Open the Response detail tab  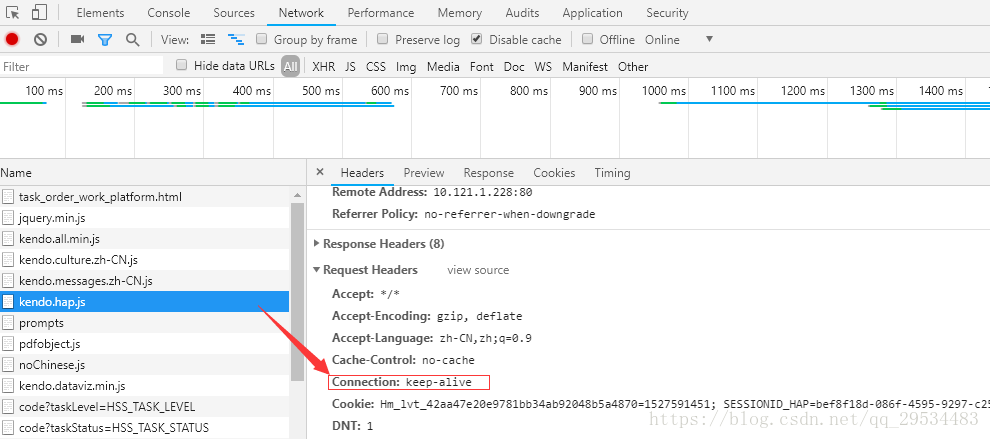(x=489, y=172)
